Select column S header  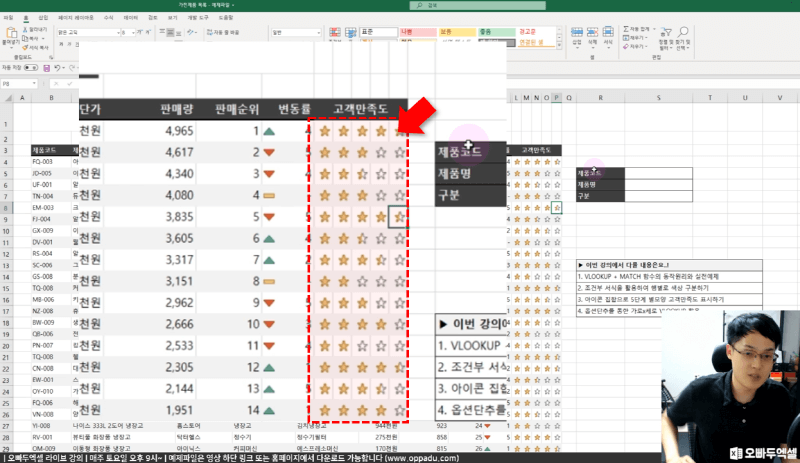[x=659, y=98]
